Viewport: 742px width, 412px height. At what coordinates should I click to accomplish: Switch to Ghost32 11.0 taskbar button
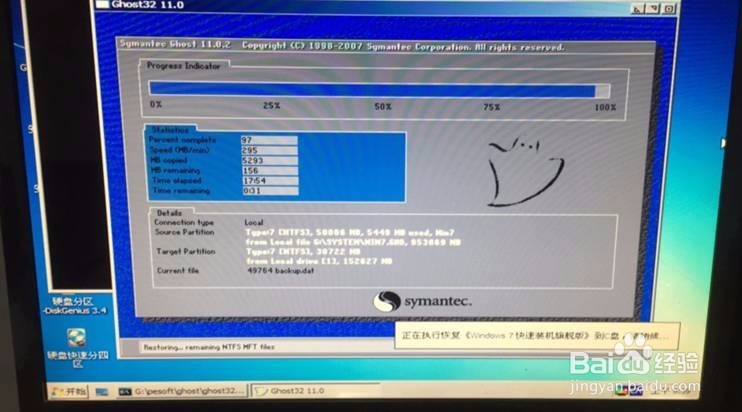[x=316, y=391]
